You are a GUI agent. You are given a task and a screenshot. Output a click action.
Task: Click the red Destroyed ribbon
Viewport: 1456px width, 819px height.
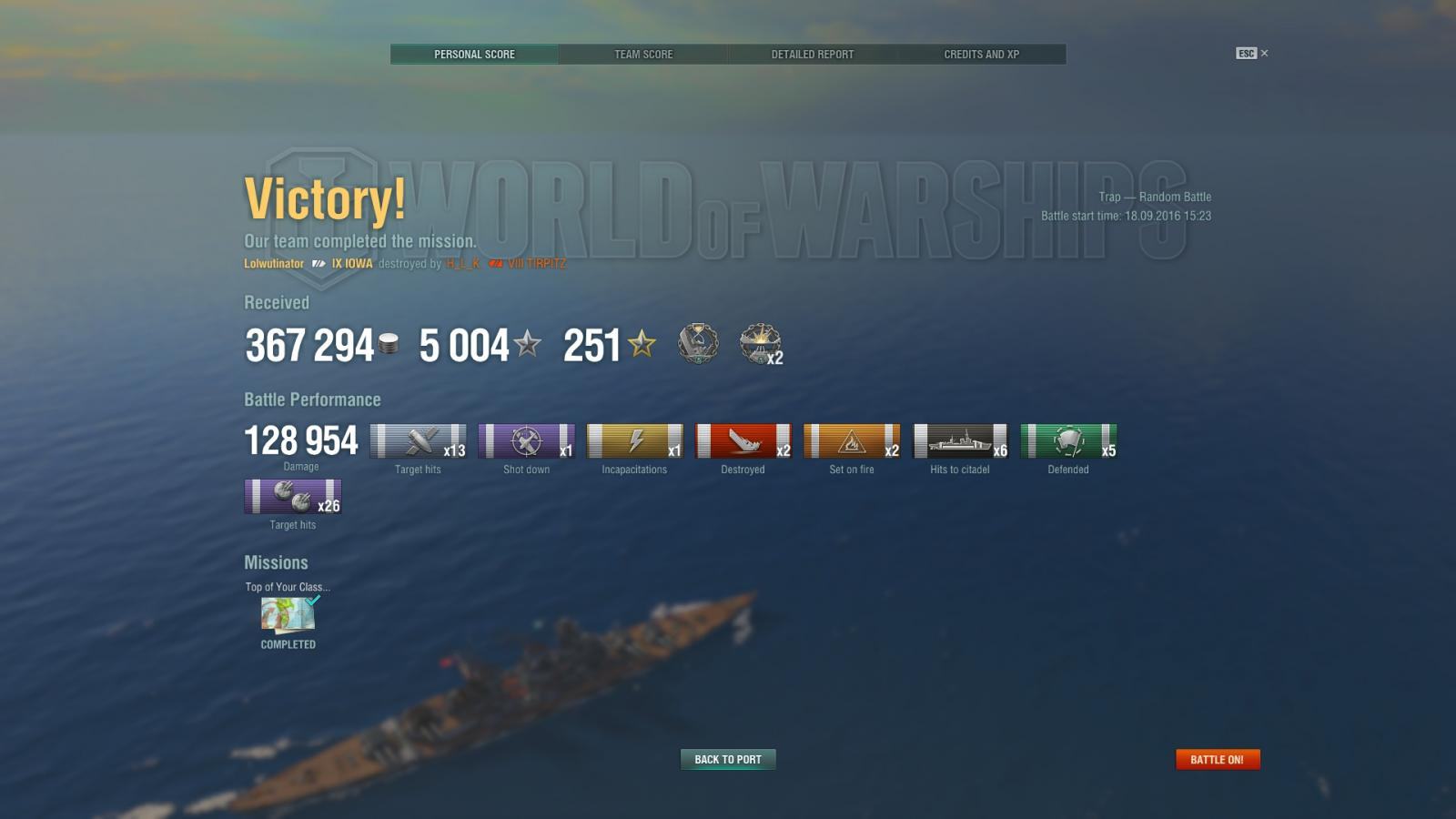(743, 441)
